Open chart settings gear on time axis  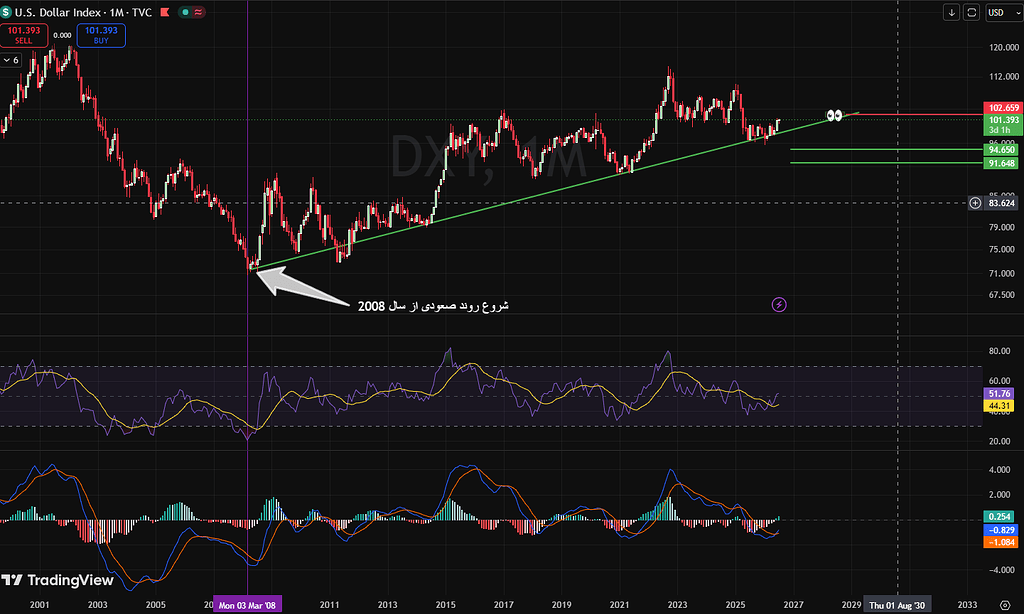coord(1004,605)
